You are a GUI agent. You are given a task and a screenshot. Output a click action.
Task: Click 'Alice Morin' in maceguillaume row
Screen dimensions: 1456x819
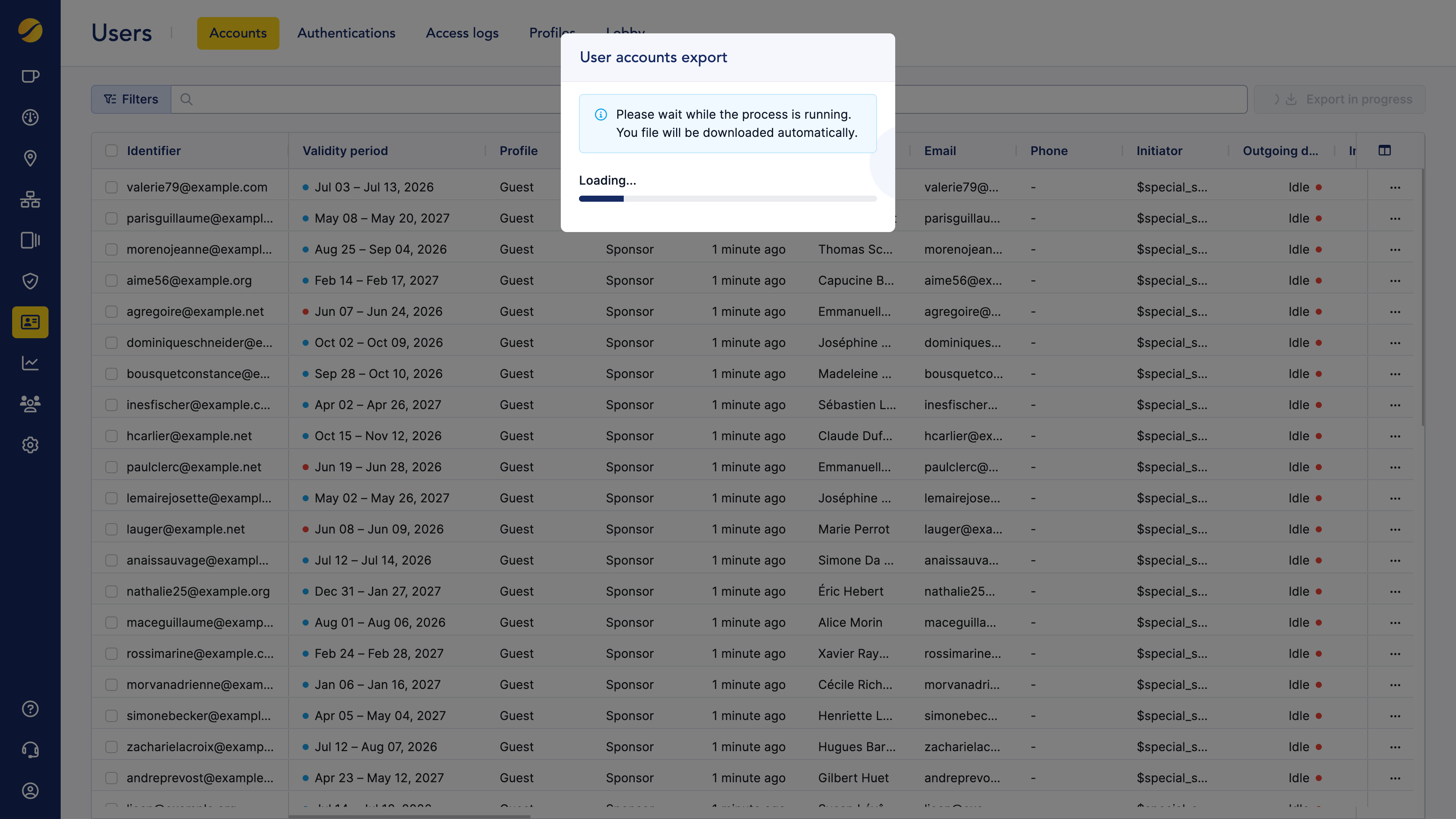coord(850,622)
